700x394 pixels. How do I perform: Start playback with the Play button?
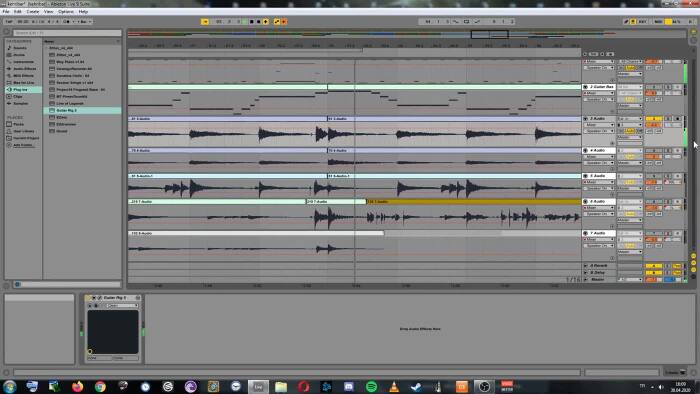245,21
